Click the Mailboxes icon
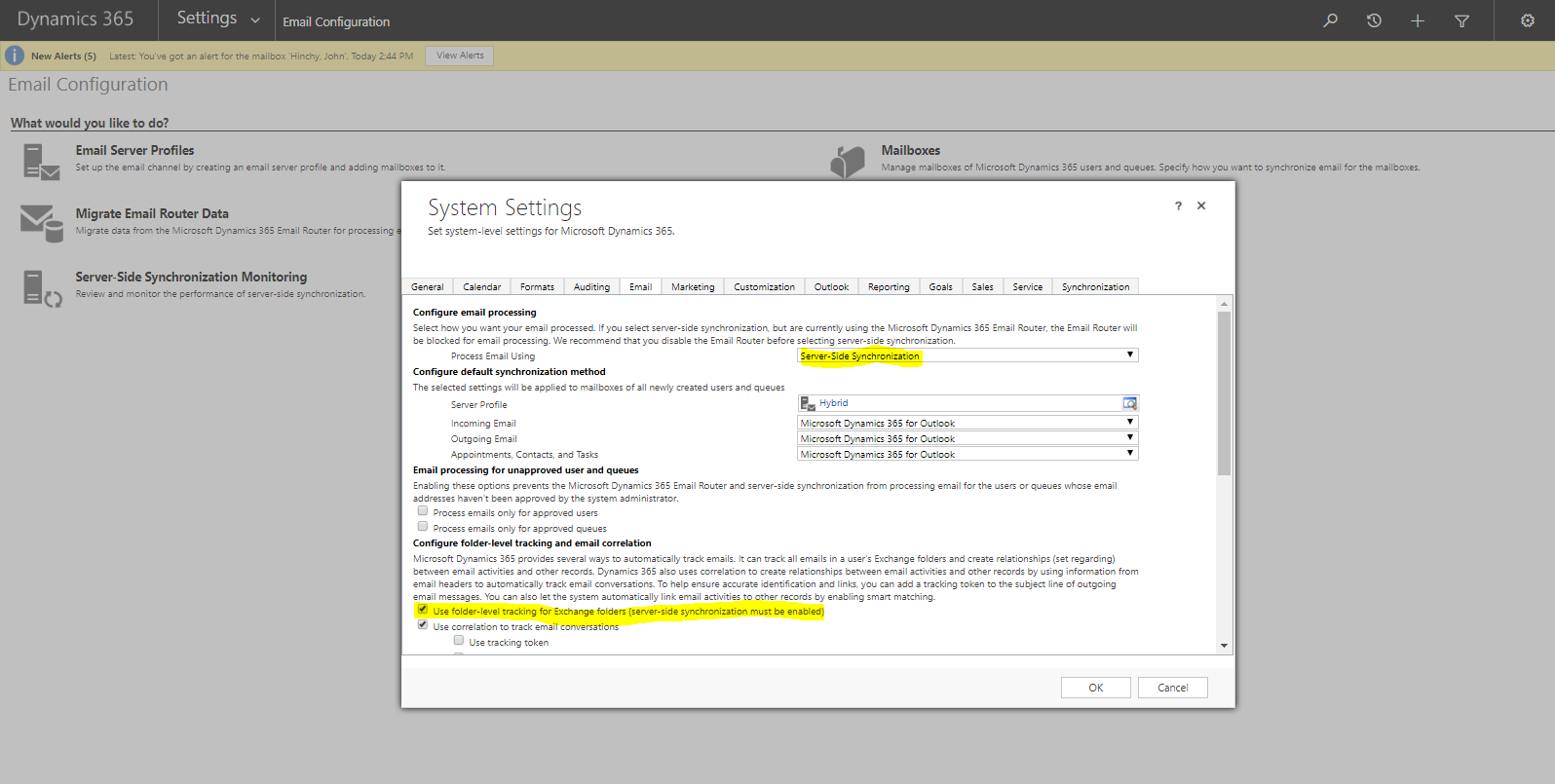This screenshot has height=784, width=1555. click(848, 162)
